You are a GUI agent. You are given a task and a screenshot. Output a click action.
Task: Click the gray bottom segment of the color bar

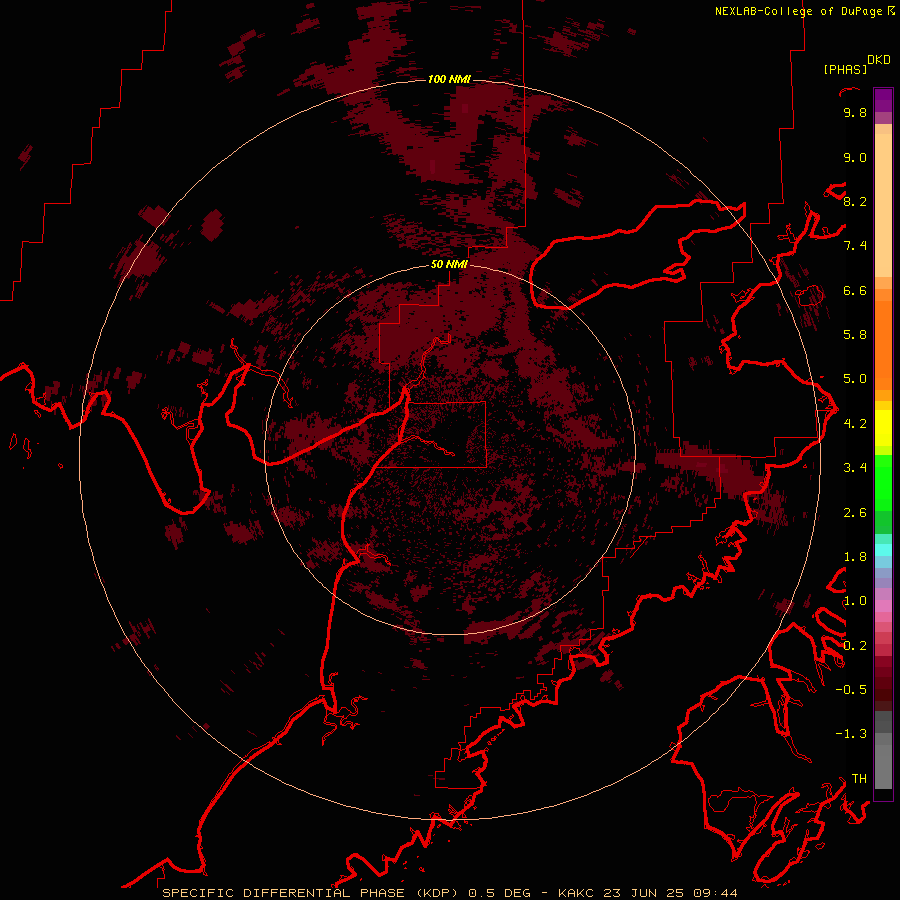pyautogui.click(x=883, y=766)
